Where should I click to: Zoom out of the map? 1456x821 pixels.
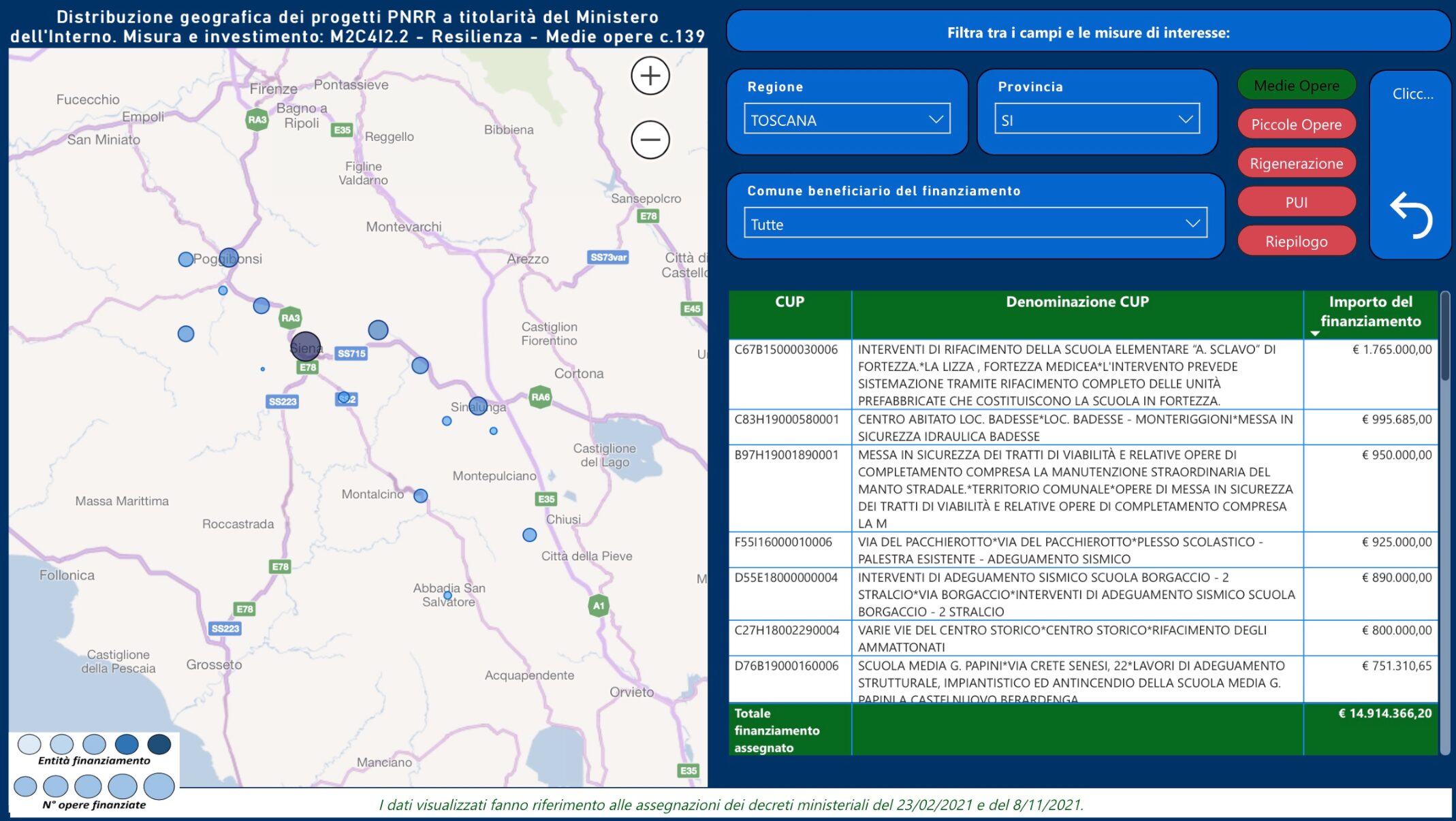tap(650, 140)
